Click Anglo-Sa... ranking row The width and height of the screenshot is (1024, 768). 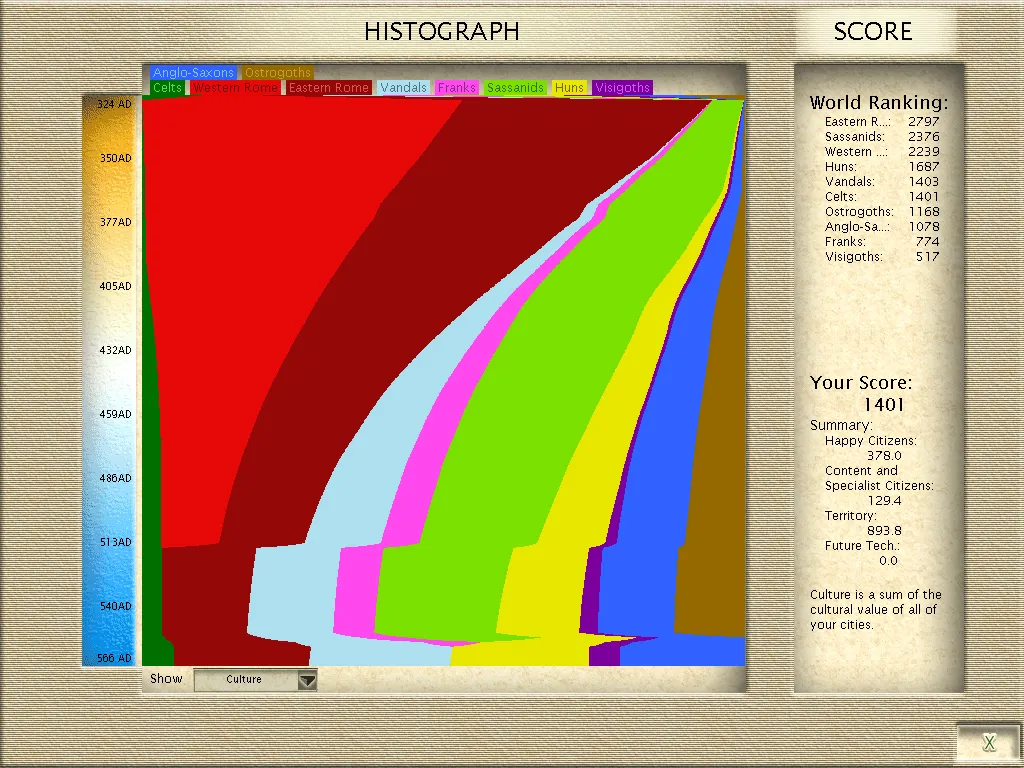pos(882,227)
